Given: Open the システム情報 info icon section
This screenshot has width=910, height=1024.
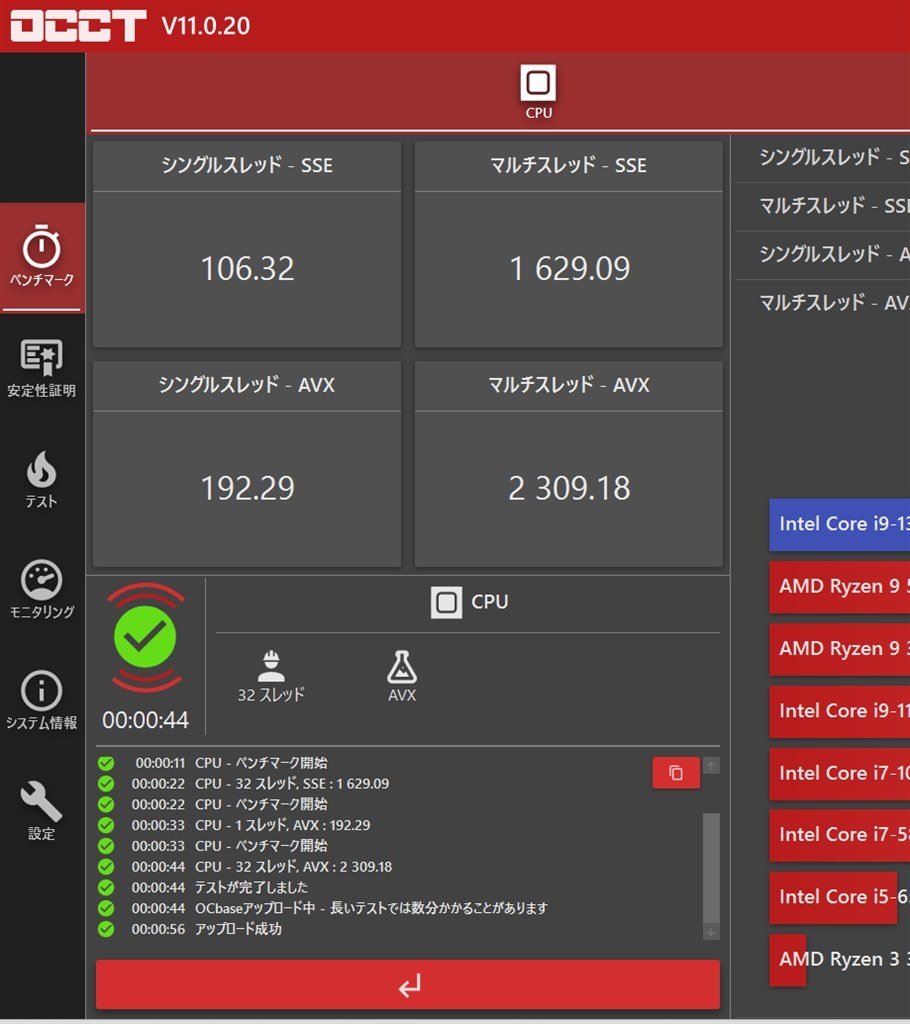Looking at the screenshot, I should 42,701.
